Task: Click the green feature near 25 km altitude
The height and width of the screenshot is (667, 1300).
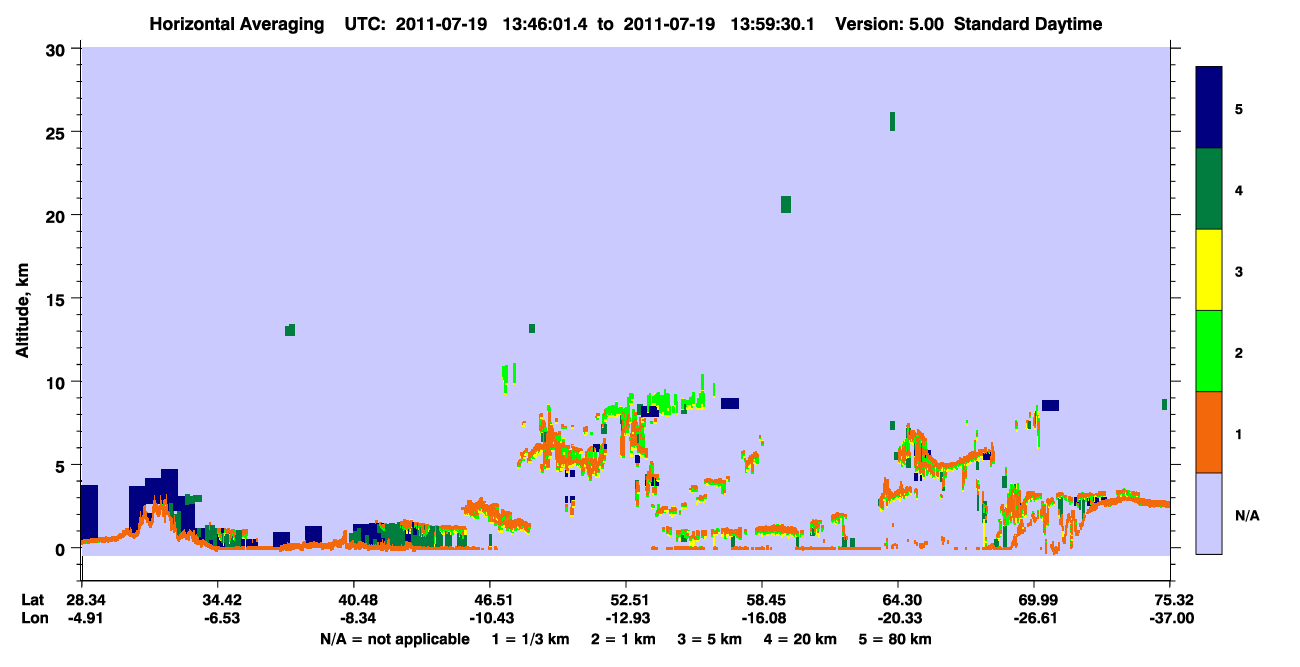Action: [x=892, y=121]
